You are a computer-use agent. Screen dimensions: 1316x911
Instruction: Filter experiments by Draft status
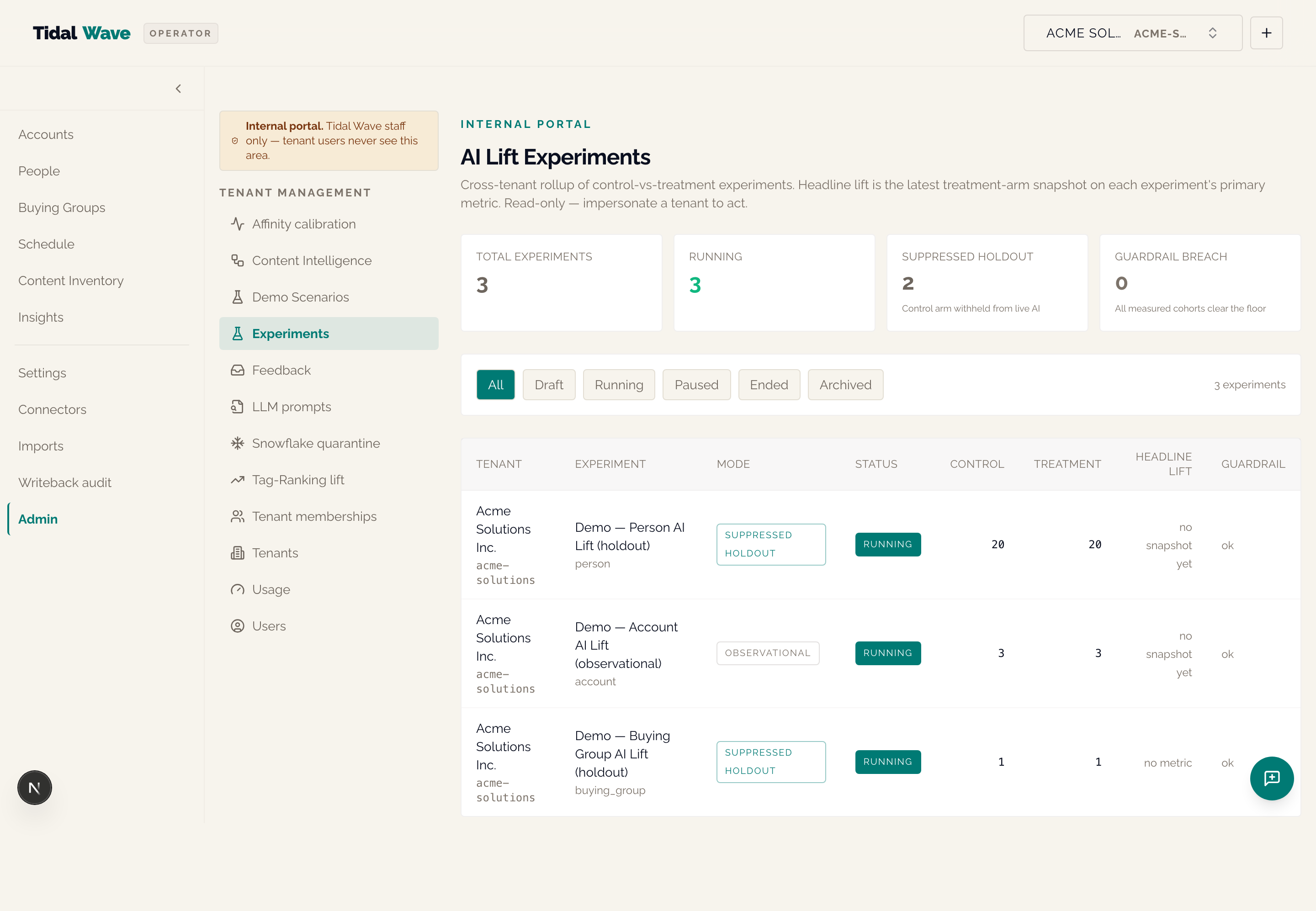[x=549, y=385]
